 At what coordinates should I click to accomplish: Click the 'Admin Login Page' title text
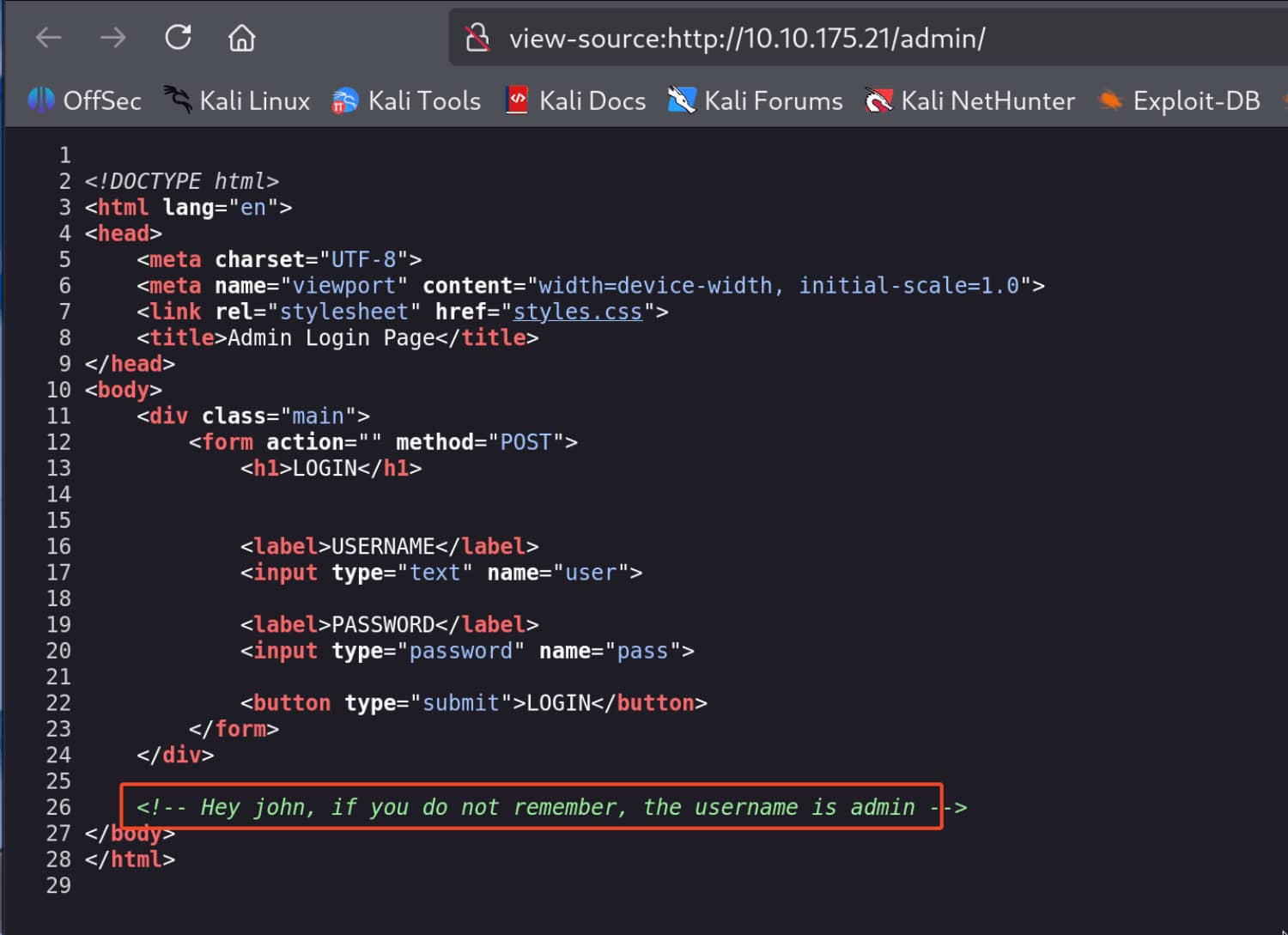click(x=331, y=337)
